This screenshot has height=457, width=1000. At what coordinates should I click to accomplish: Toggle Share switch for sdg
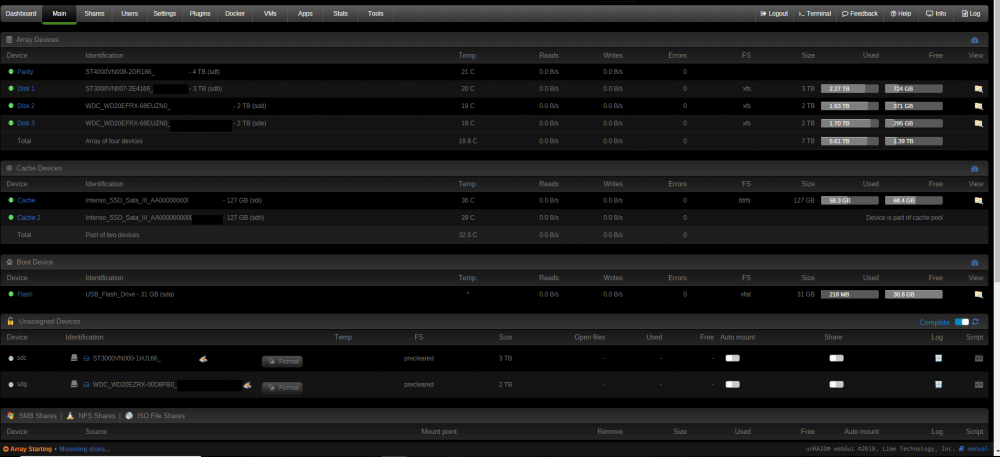coord(836,384)
